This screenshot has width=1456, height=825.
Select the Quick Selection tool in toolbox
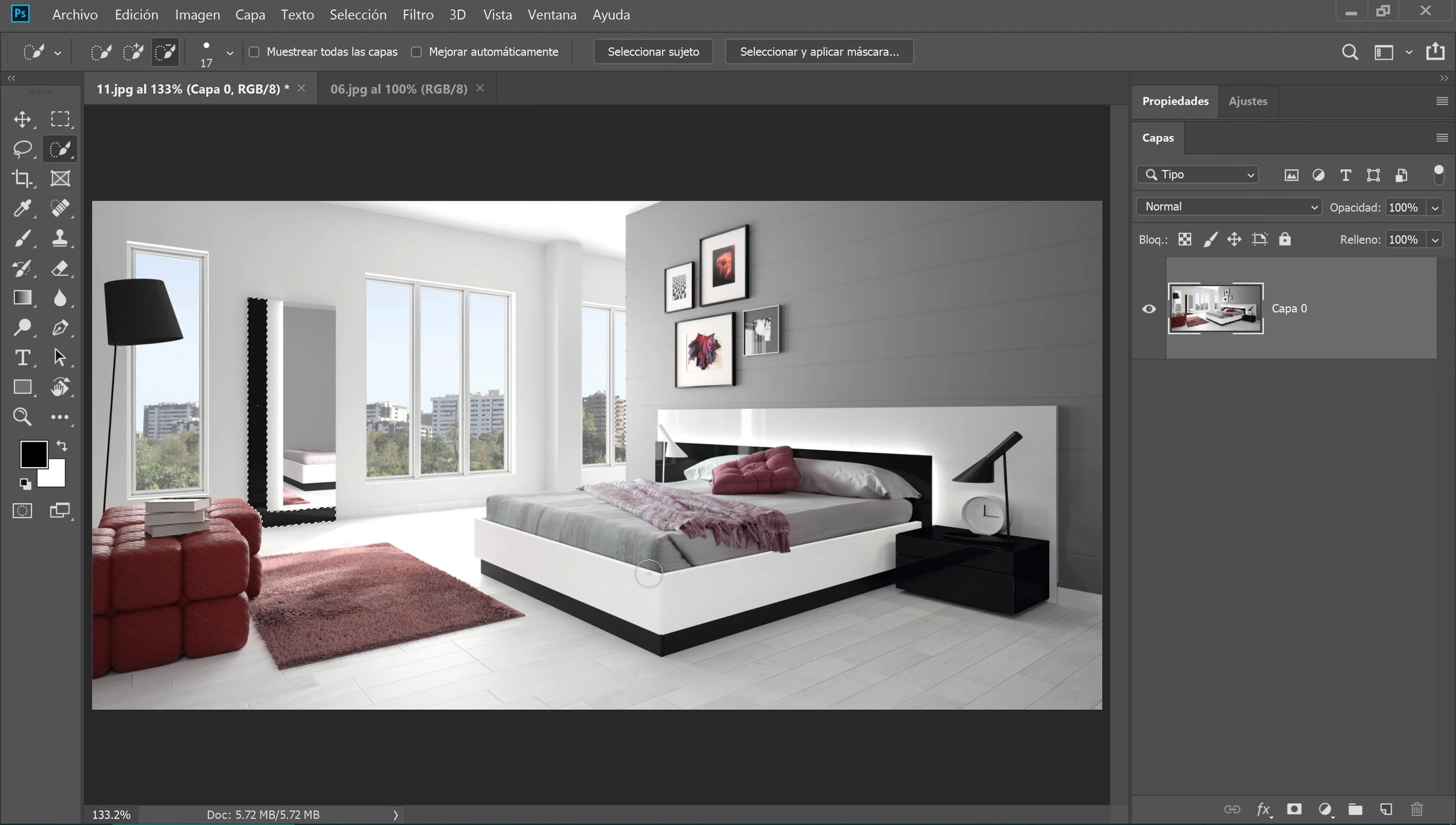point(60,149)
